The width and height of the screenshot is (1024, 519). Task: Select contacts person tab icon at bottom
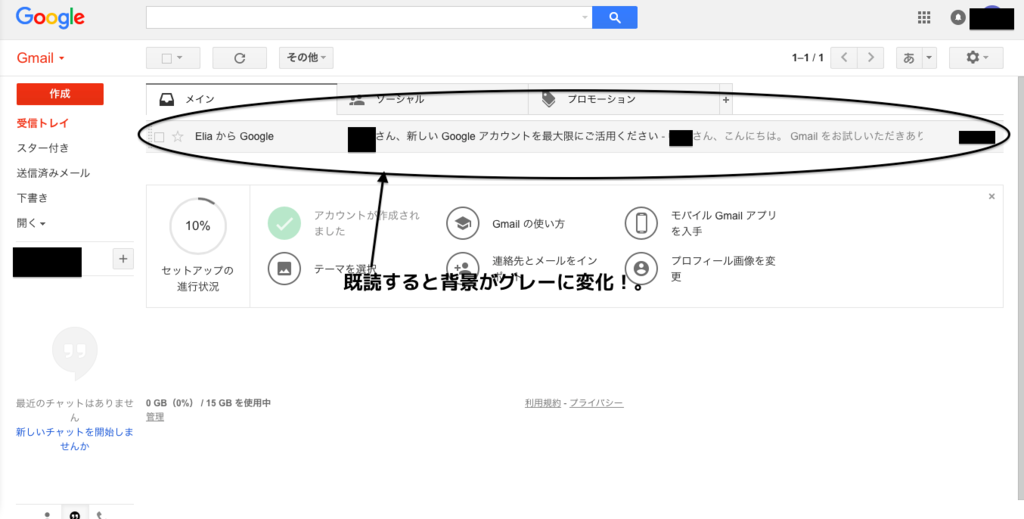(x=47, y=515)
